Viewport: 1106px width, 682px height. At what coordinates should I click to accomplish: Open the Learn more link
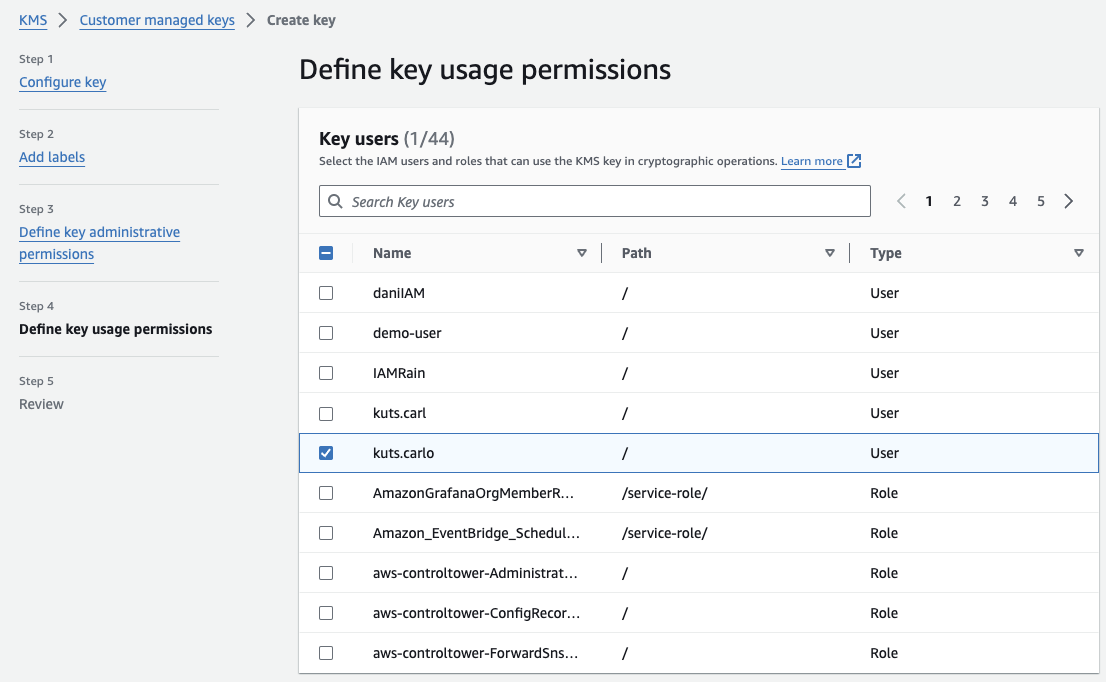811,161
